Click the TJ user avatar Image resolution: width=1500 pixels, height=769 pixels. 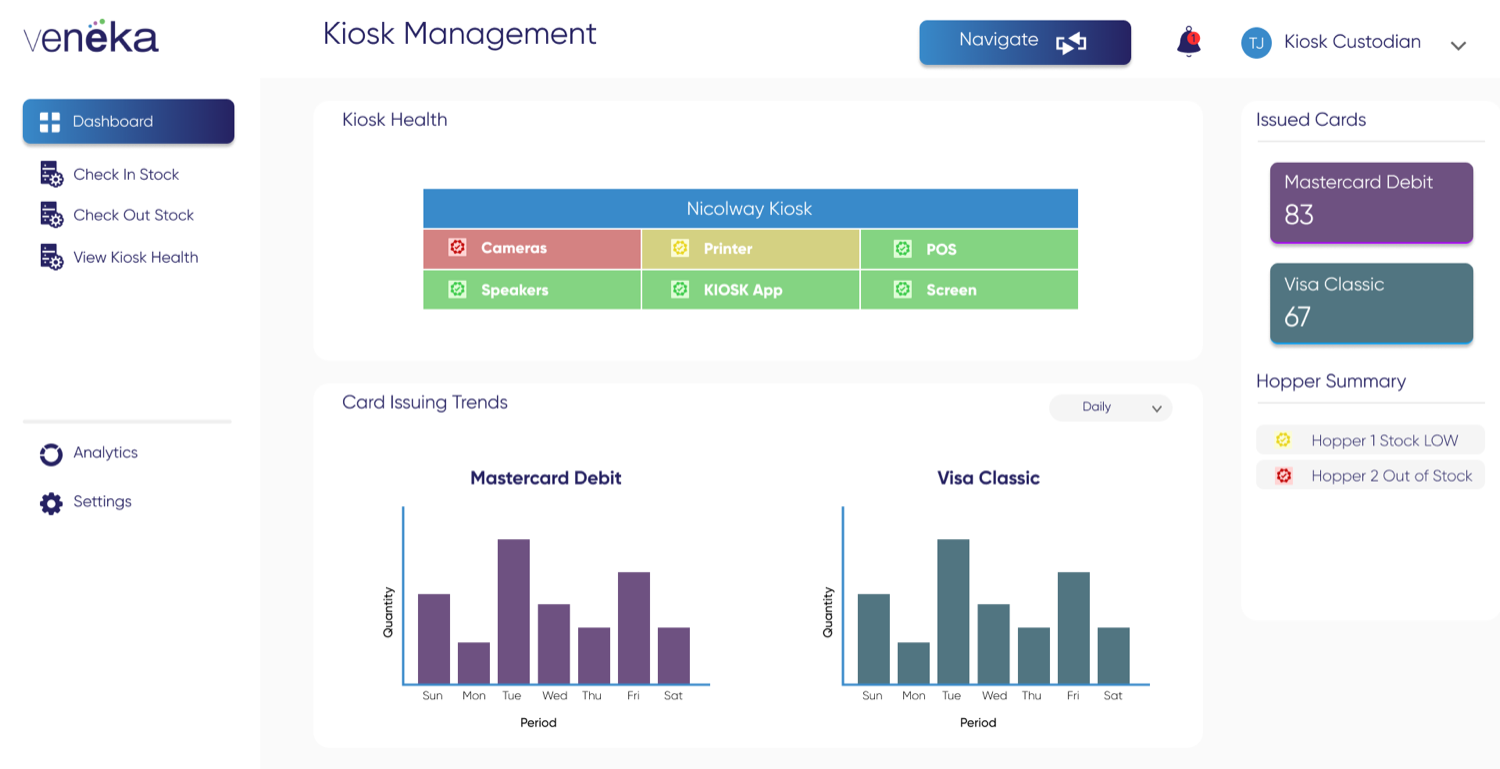(x=1256, y=42)
